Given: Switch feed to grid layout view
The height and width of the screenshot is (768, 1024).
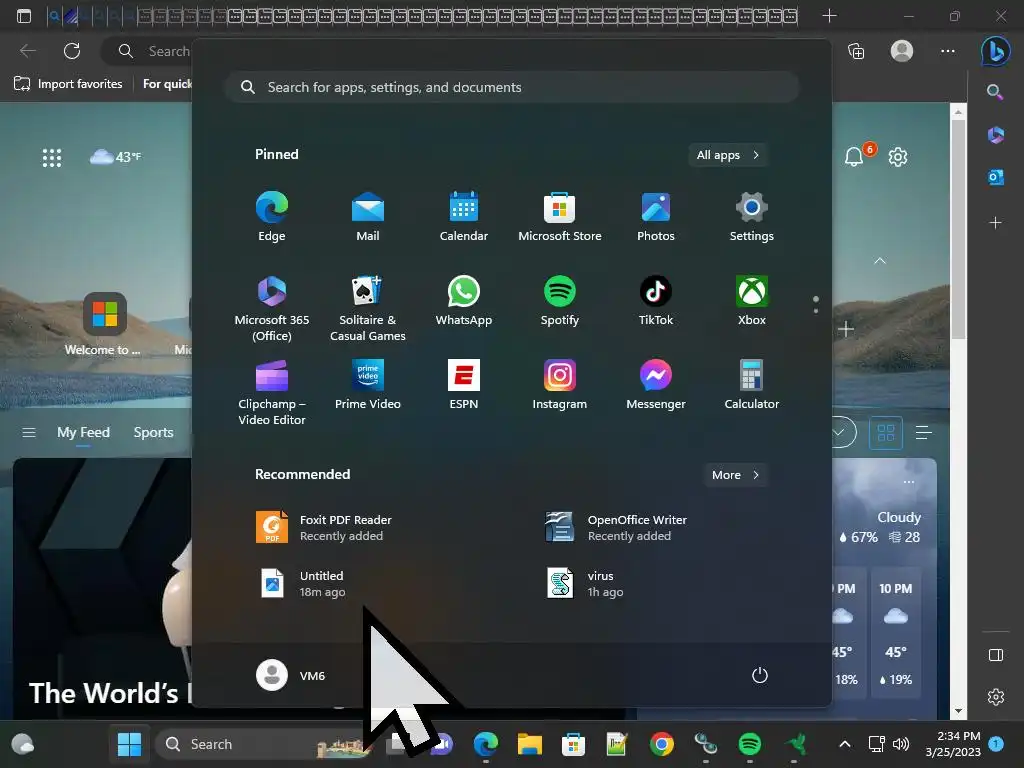Looking at the screenshot, I should click(x=886, y=432).
